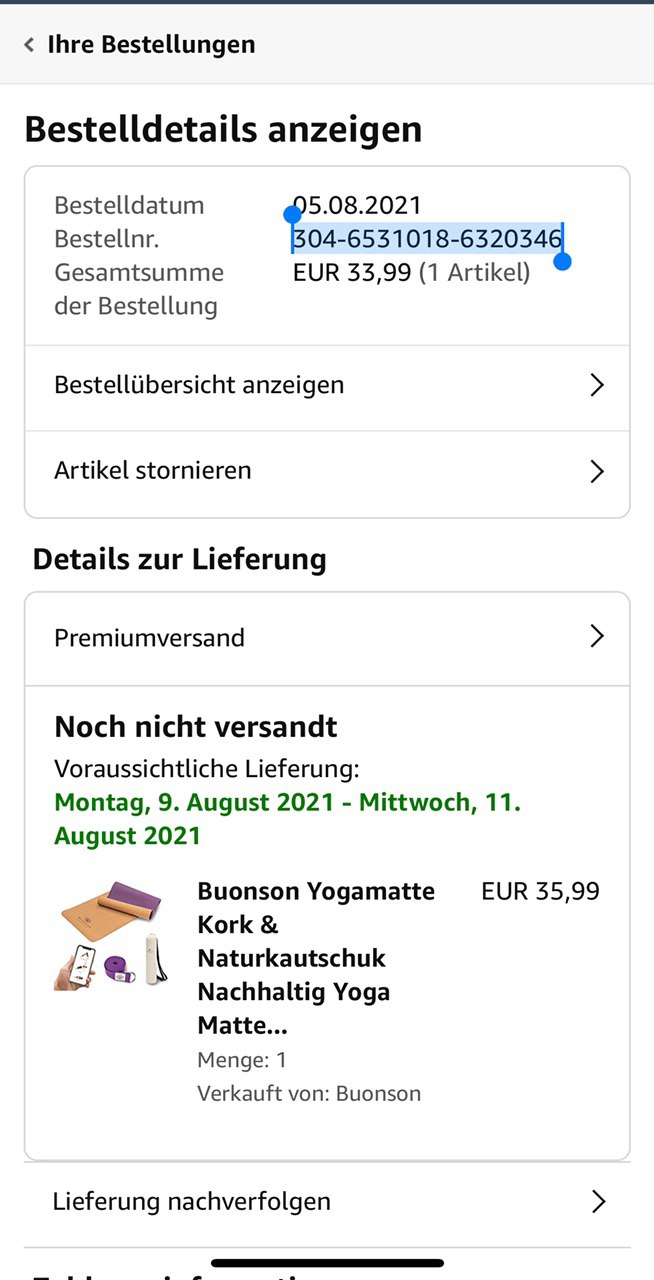654x1280 pixels.
Task: Select Artikel stornieren text
Action: click(153, 471)
